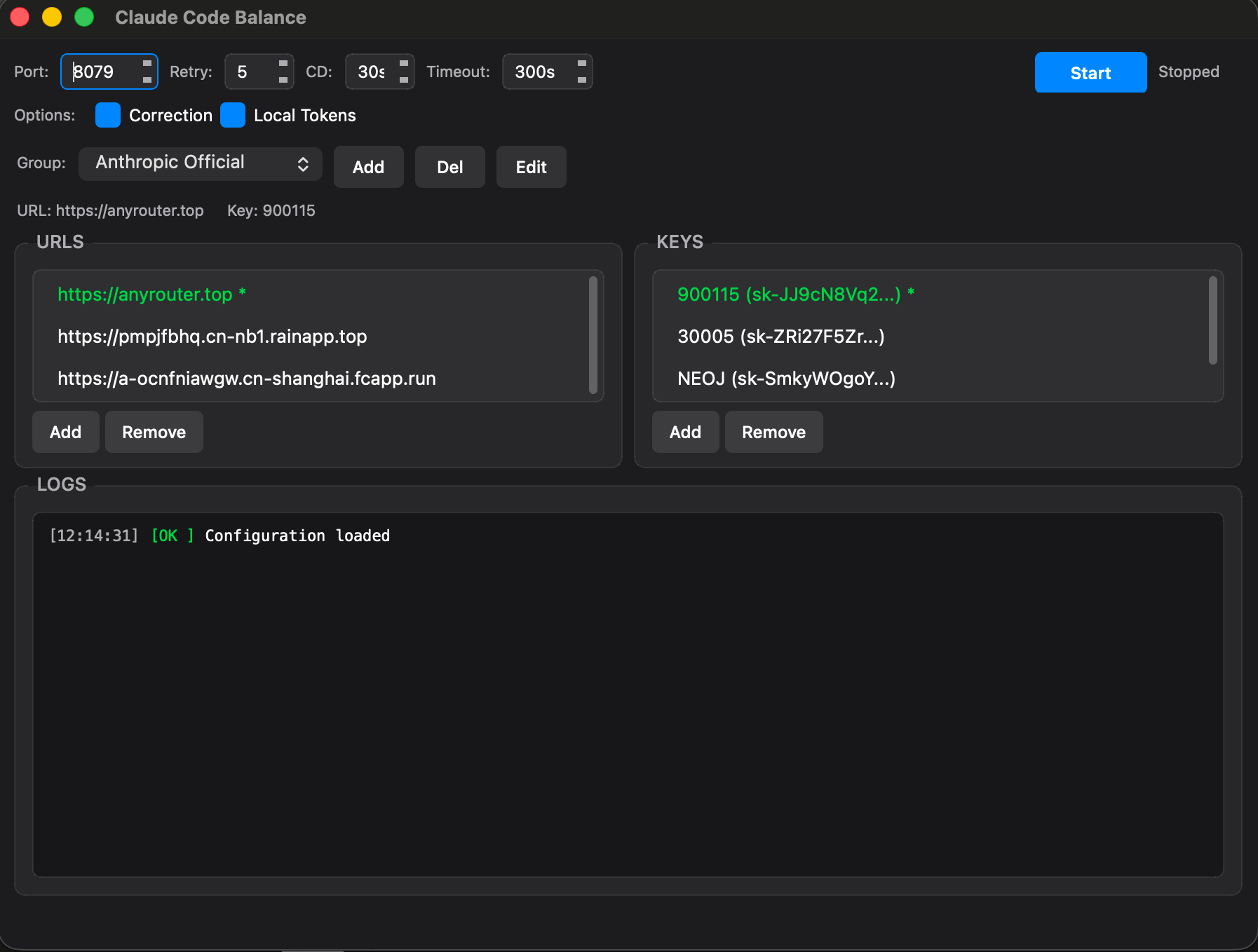Viewport: 1258px width, 952px height.
Task: Select the NEOJ key entry
Action: [786, 379]
